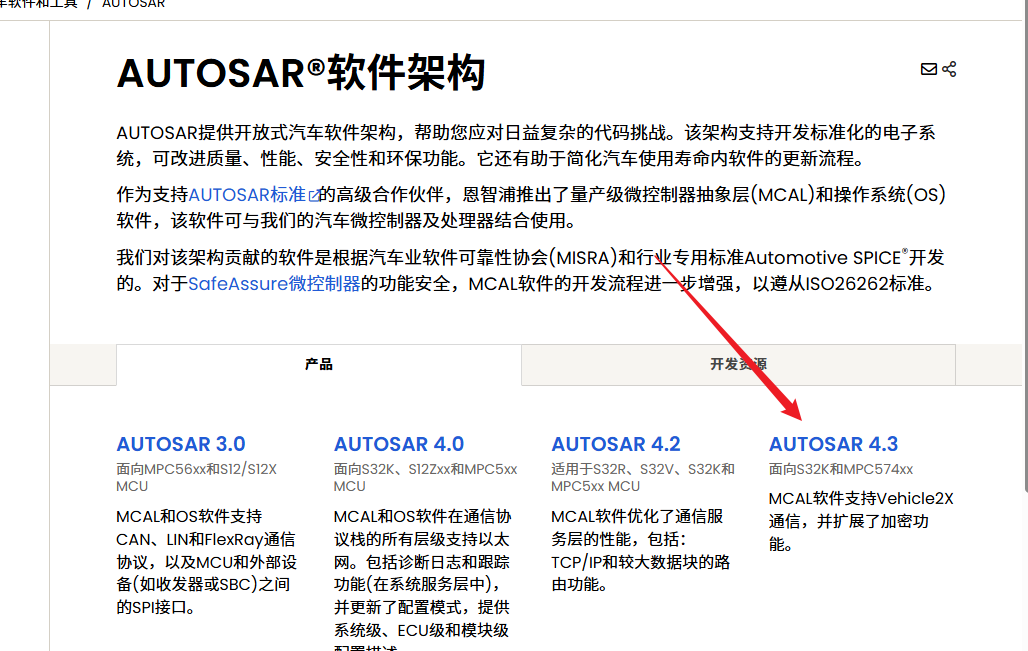1028x651 pixels.
Task: Switch to the 产品 tab
Action: point(318,364)
